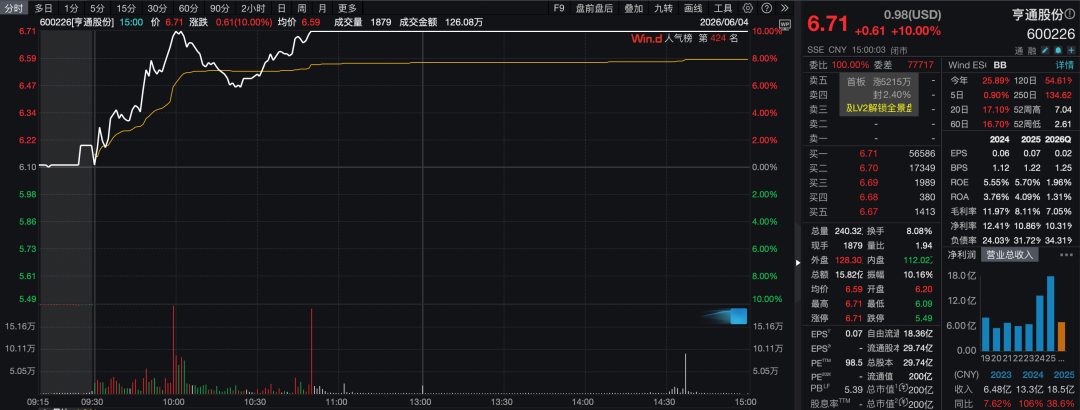Switch to 分时 intraday tab
This screenshot has height=410, width=1080.
click(14, 8)
